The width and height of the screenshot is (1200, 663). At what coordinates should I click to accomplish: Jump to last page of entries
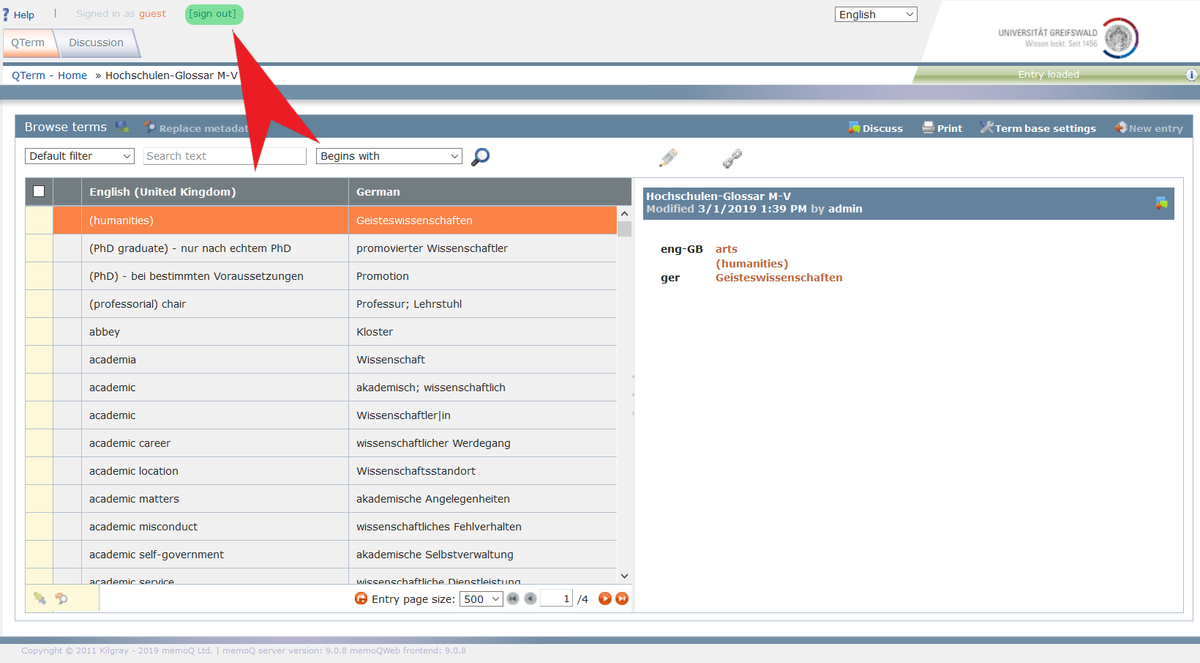tap(622, 599)
